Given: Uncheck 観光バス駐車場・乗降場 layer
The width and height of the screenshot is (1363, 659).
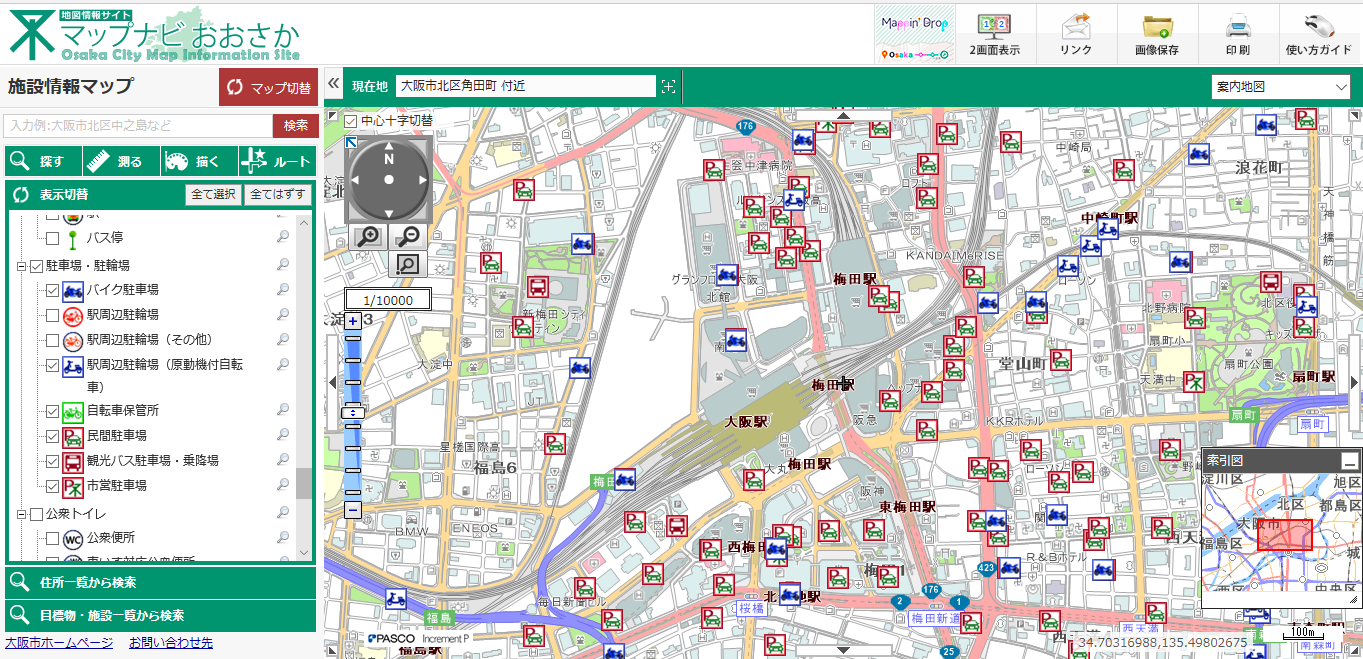Looking at the screenshot, I should coord(53,461).
